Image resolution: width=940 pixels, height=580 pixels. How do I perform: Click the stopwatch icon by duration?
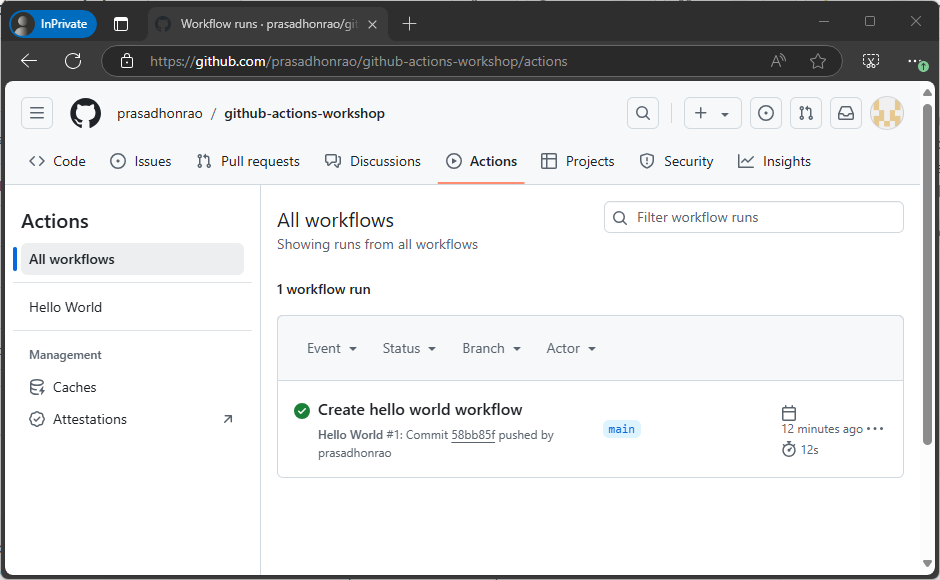789,449
